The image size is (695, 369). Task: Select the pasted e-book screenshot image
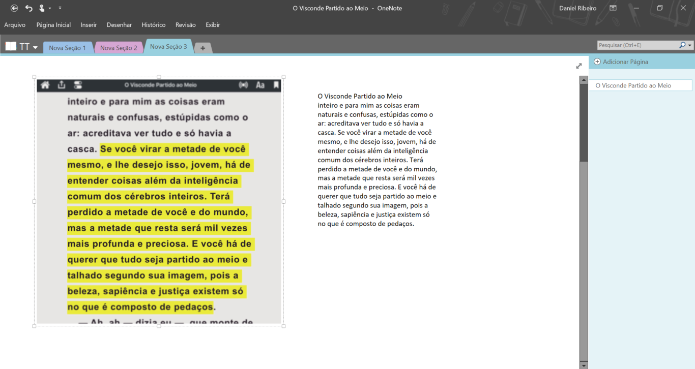(x=159, y=202)
